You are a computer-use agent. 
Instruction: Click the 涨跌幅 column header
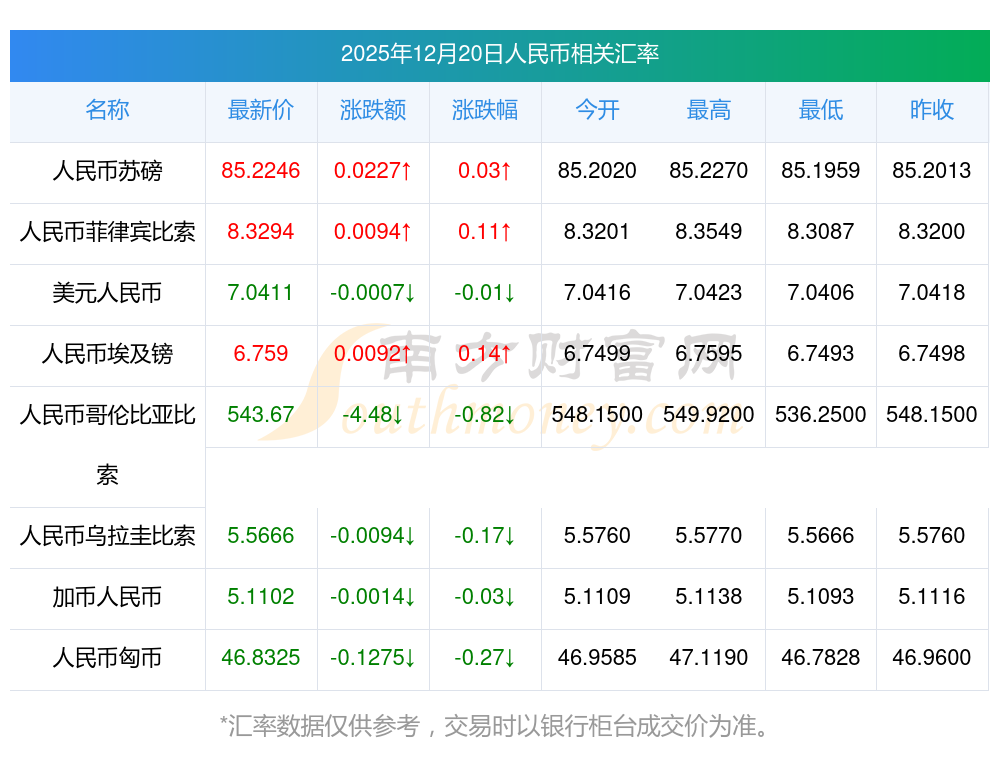point(485,110)
